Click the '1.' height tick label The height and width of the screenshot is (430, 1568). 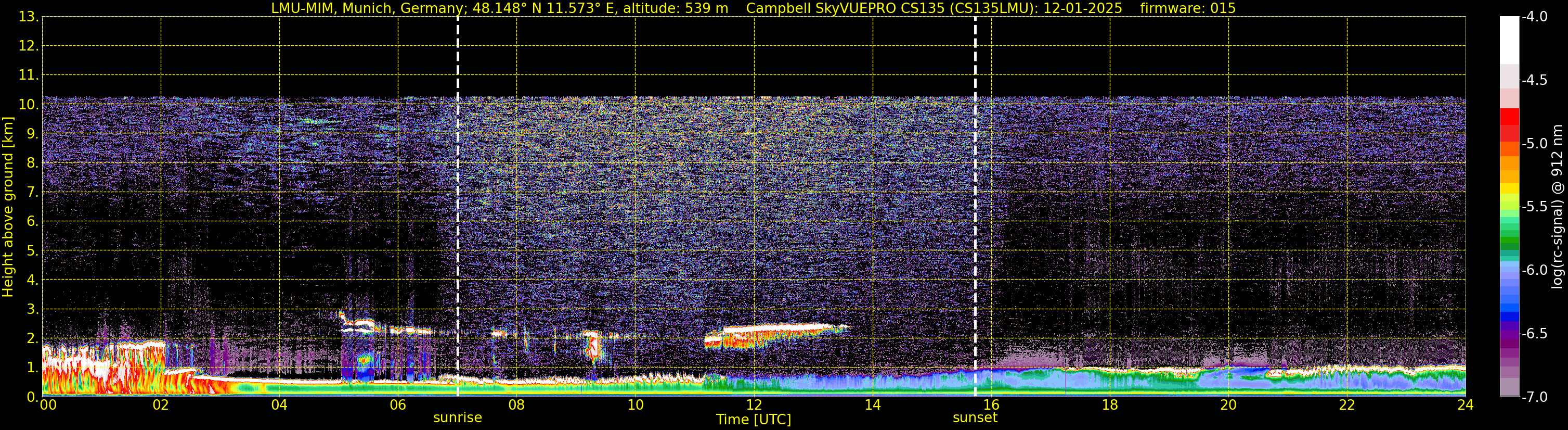(x=32, y=368)
